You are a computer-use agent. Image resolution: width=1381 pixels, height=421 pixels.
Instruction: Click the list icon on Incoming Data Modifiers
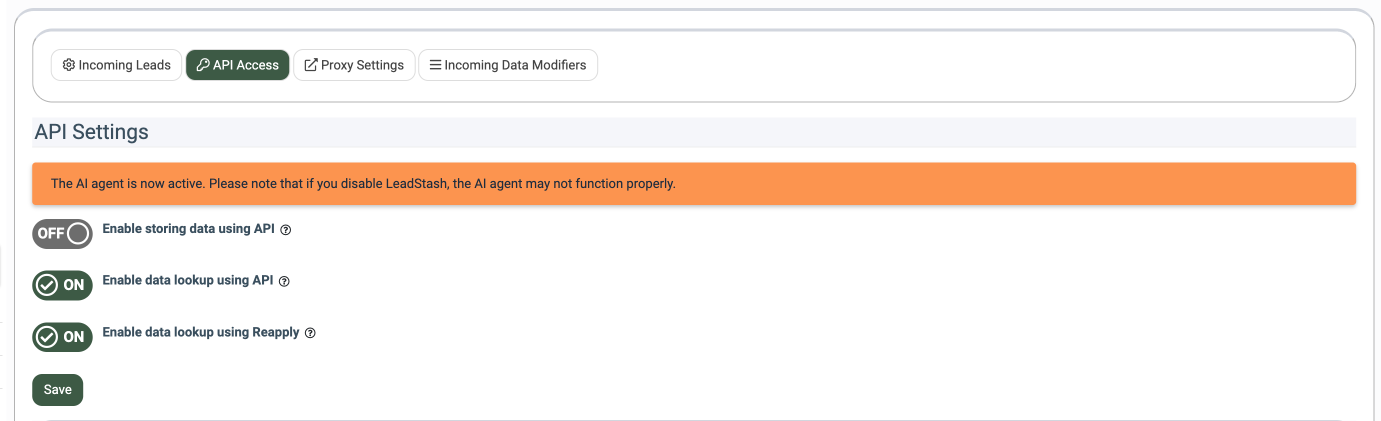pyautogui.click(x=435, y=65)
